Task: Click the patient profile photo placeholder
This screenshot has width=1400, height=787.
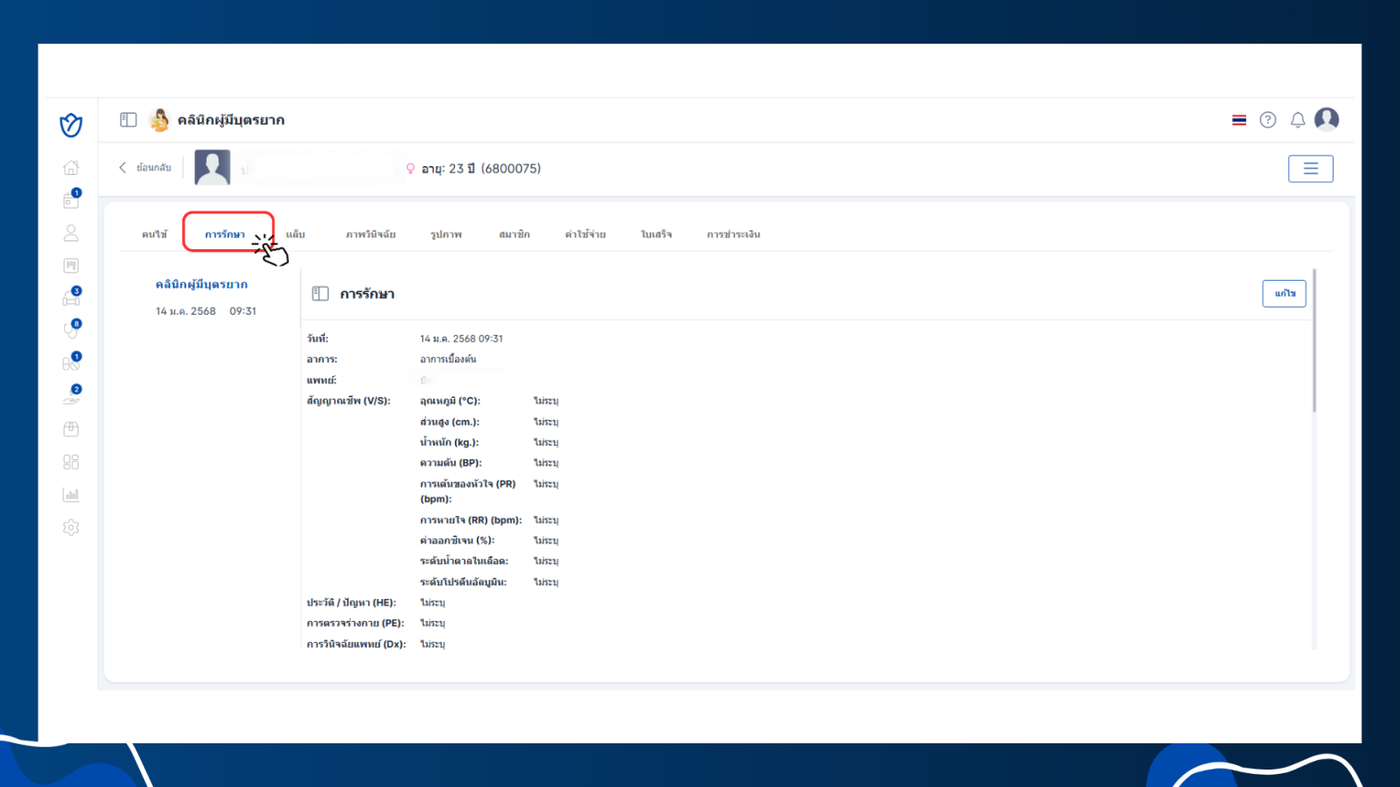Action: (212, 168)
